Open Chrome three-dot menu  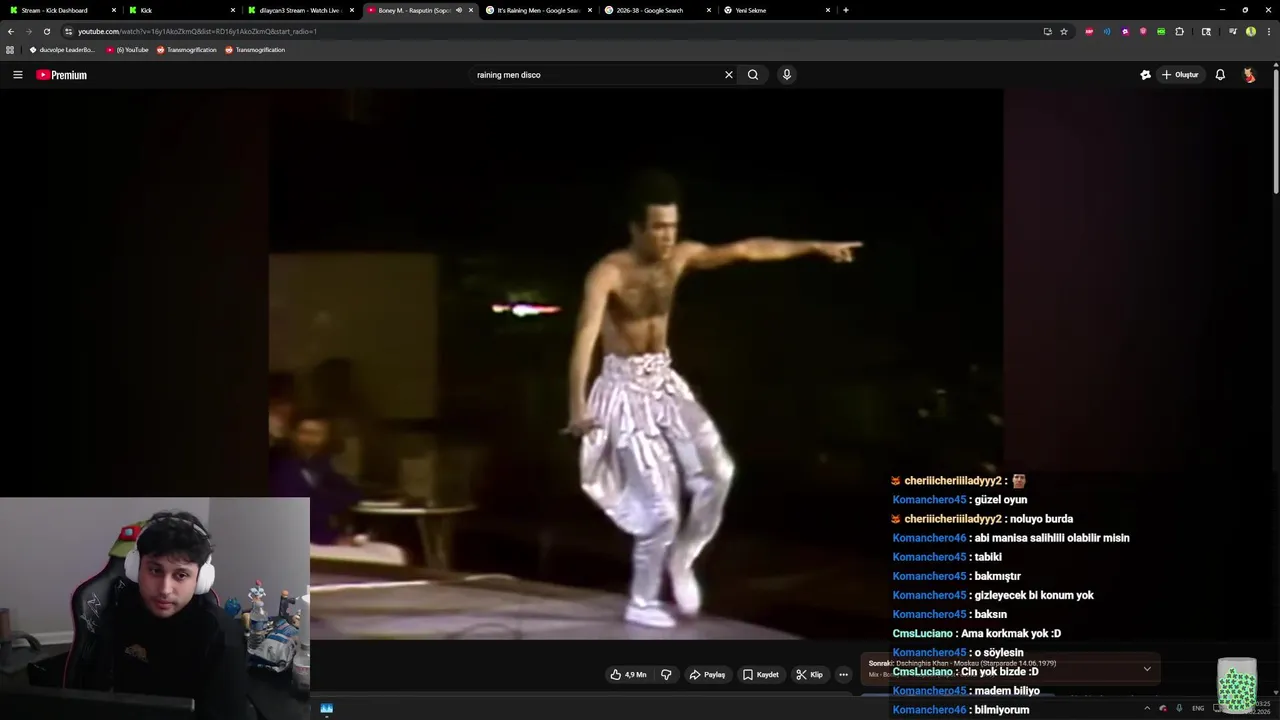pos(1267,31)
